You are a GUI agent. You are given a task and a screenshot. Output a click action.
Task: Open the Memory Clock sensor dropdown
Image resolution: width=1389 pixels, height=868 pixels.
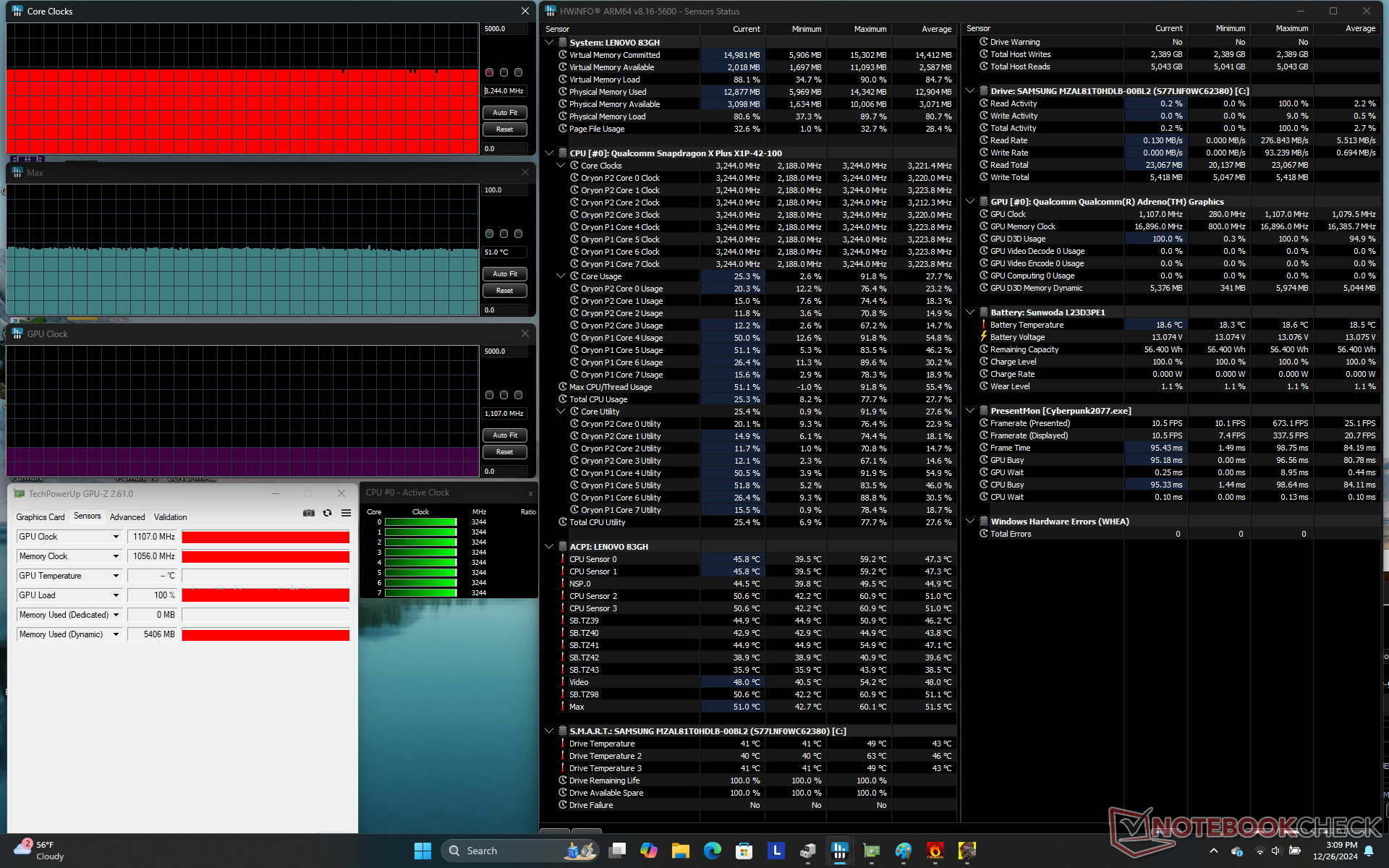(116, 556)
